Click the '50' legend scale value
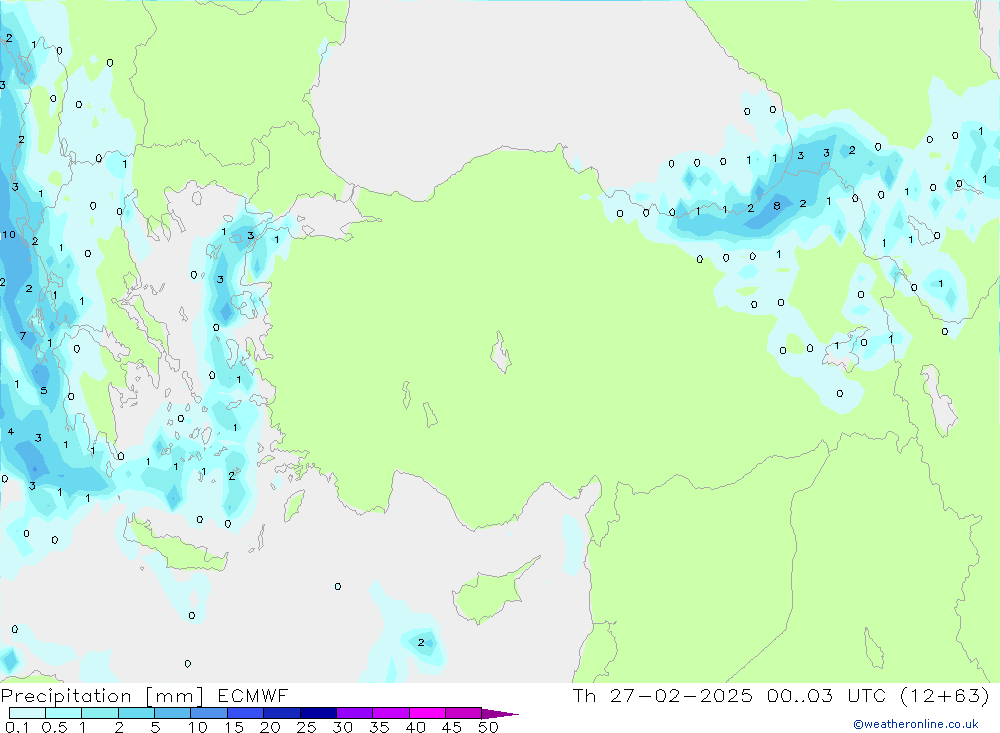 [488, 727]
